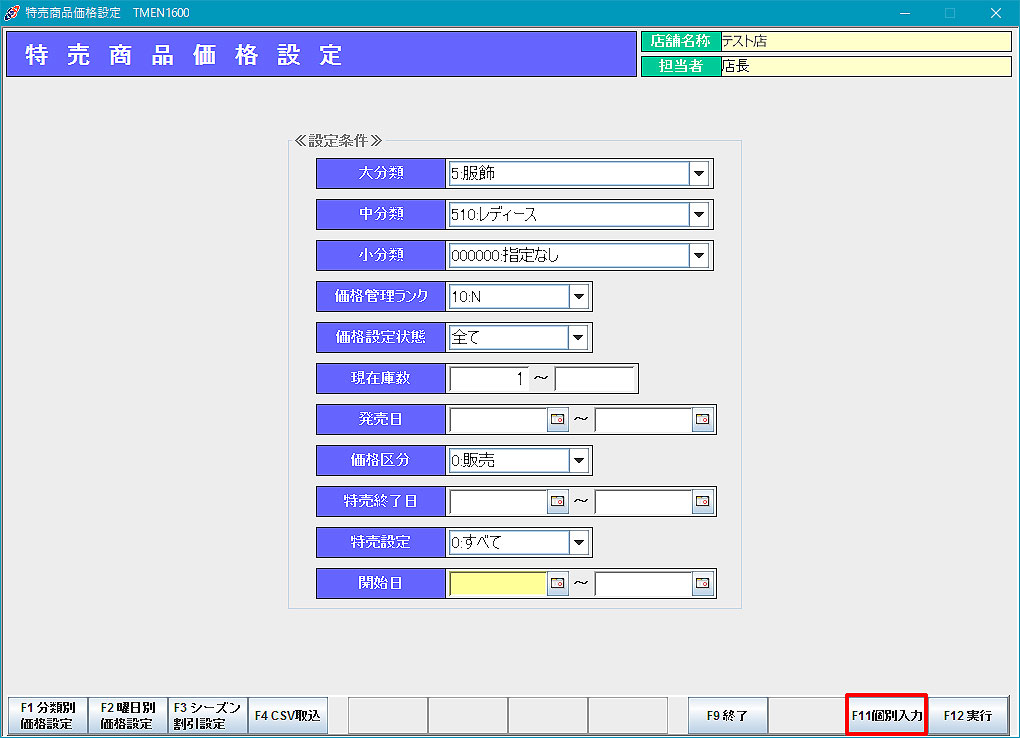This screenshot has width=1020, height=738.
Task: Click the F4 CSV取込 button
Action: click(x=287, y=715)
